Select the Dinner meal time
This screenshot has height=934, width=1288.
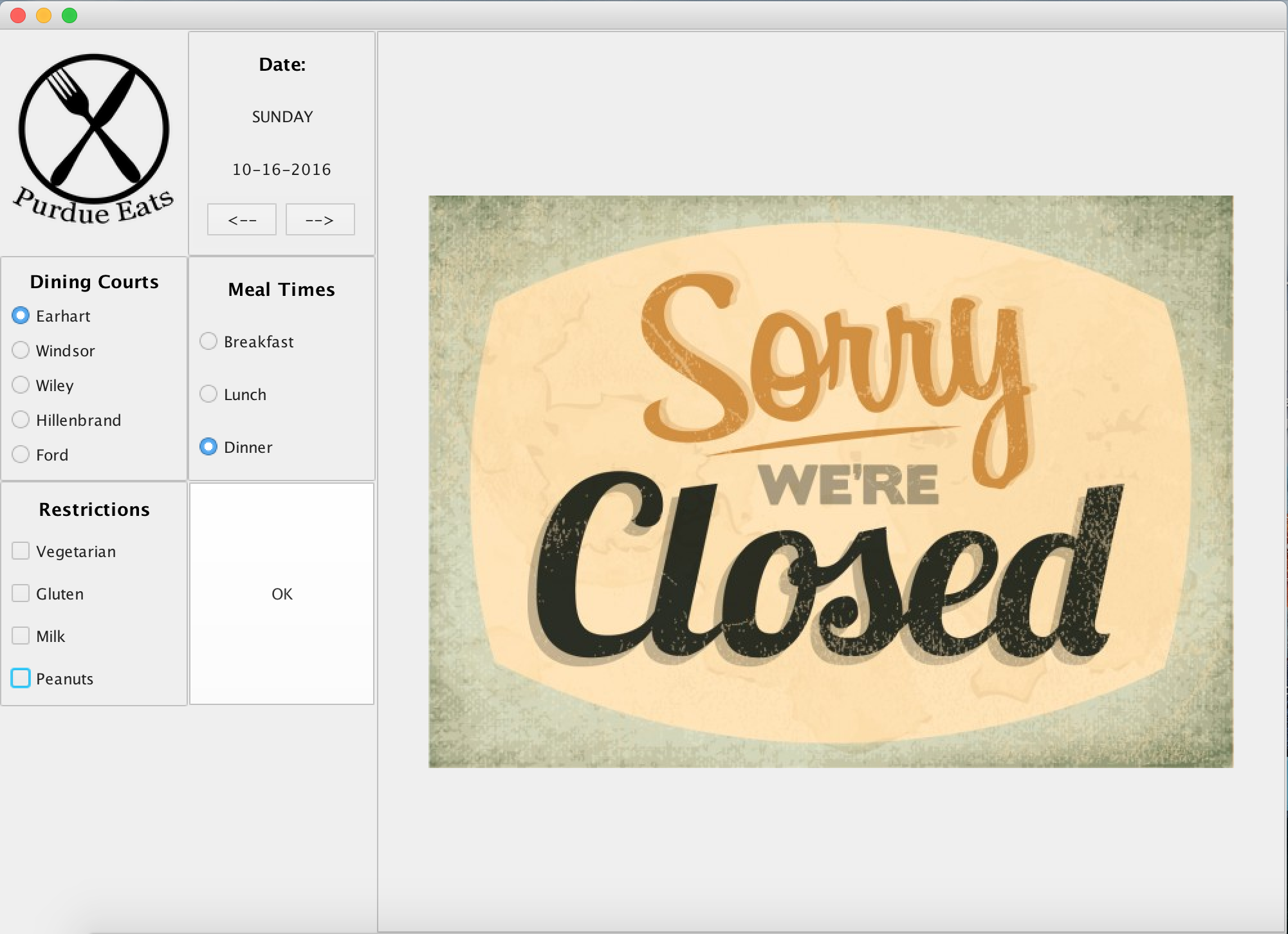click(208, 447)
